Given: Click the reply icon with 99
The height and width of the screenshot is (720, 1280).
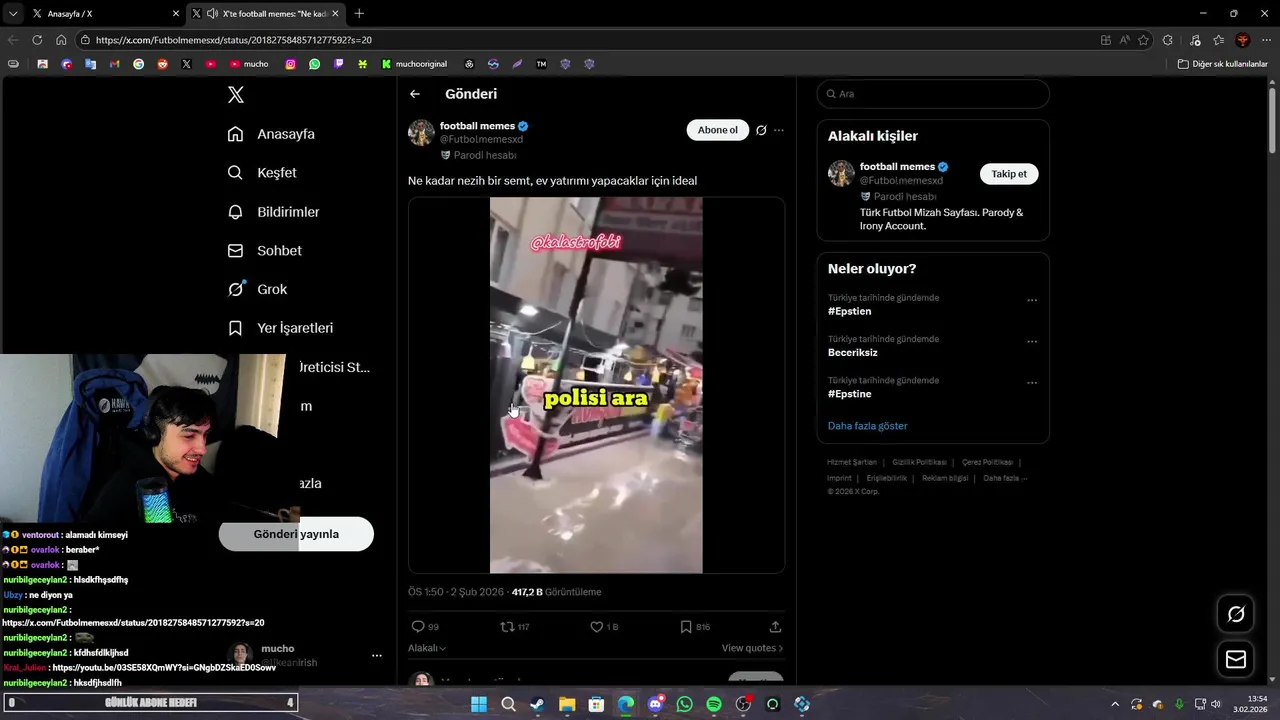Looking at the screenshot, I should 418,627.
